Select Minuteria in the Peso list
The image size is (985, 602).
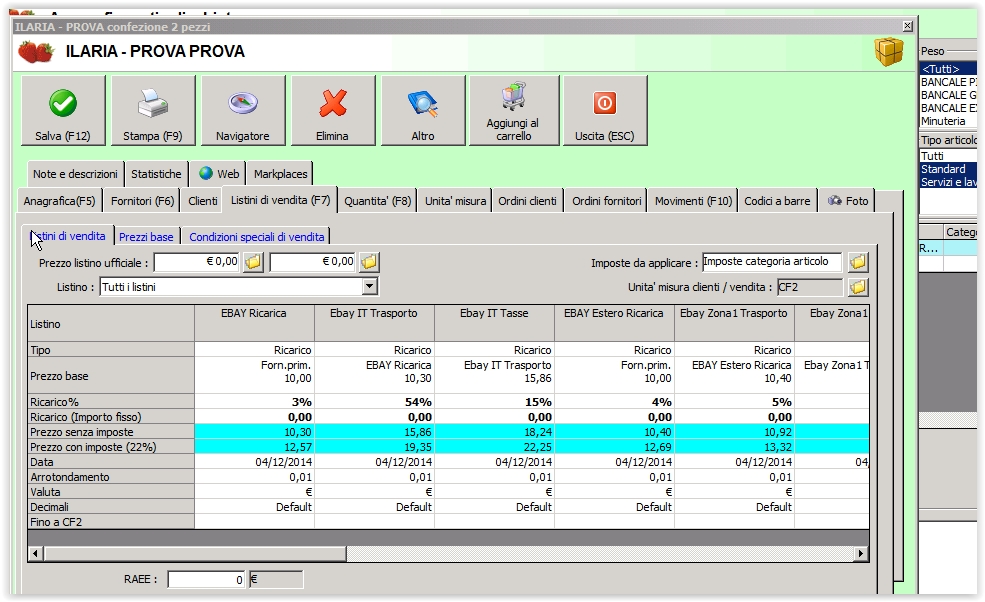[x=943, y=121]
